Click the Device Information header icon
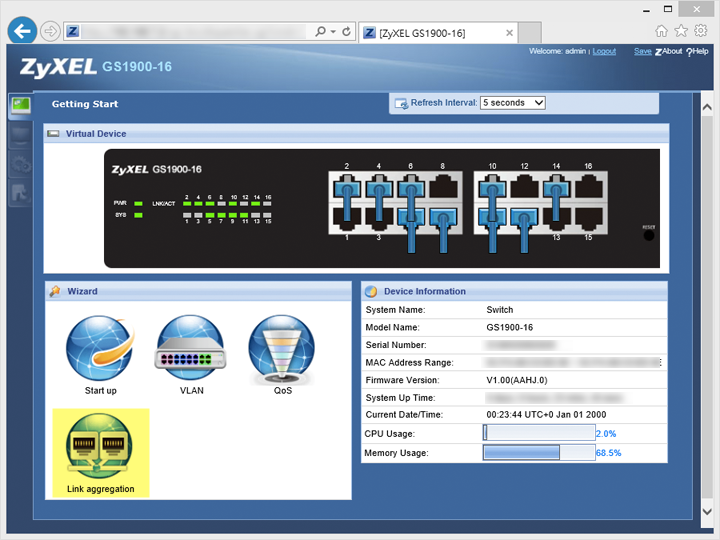 [371, 292]
